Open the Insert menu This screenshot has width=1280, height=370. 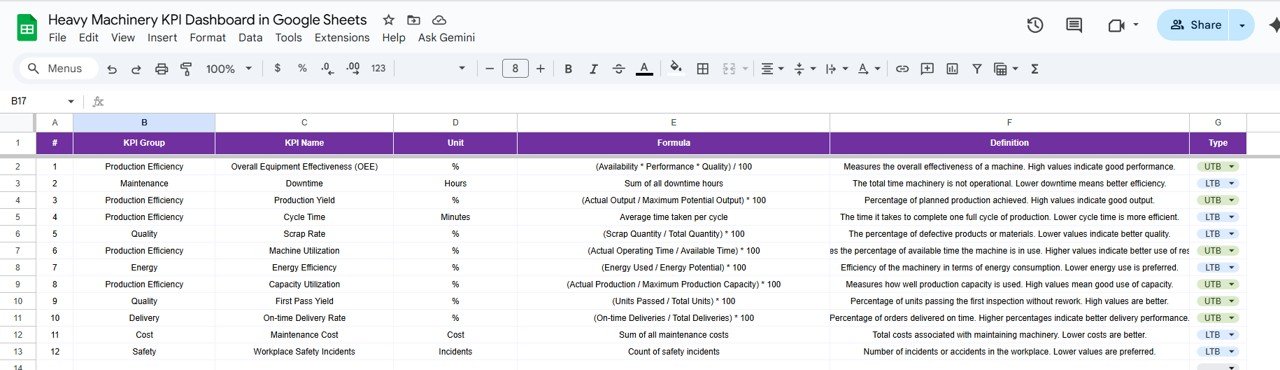pyautogui.click(x=162, y=38)
